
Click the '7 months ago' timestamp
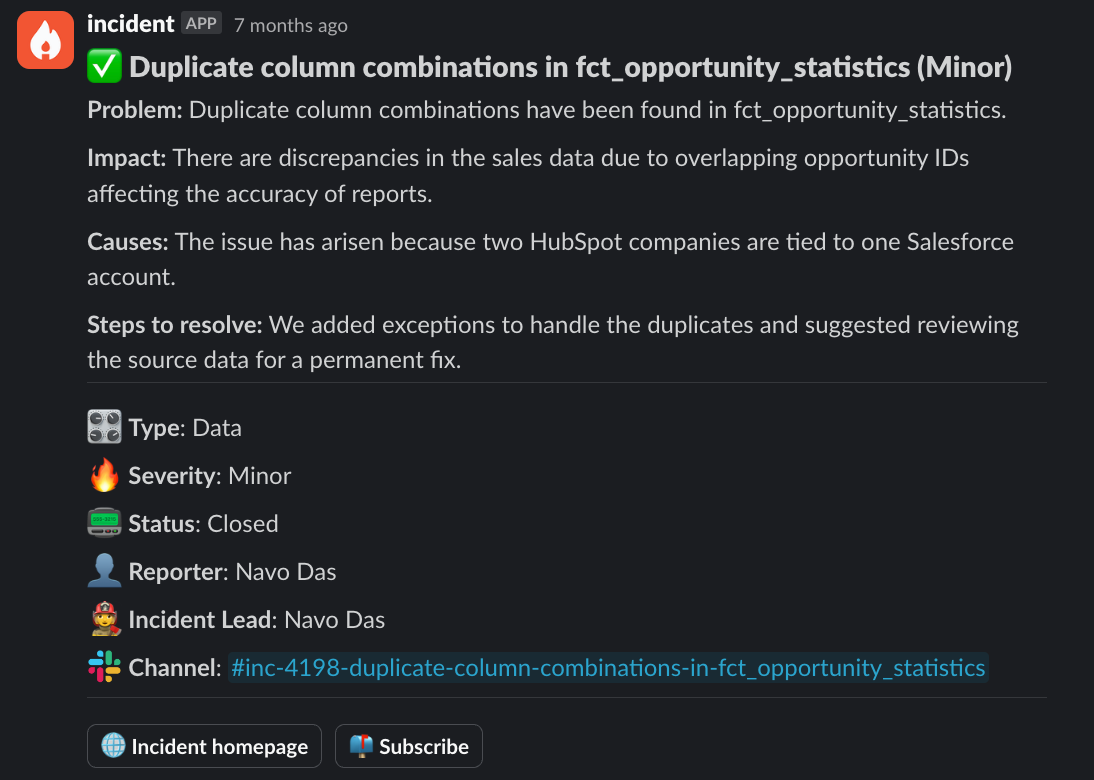(x=290, y=26)
